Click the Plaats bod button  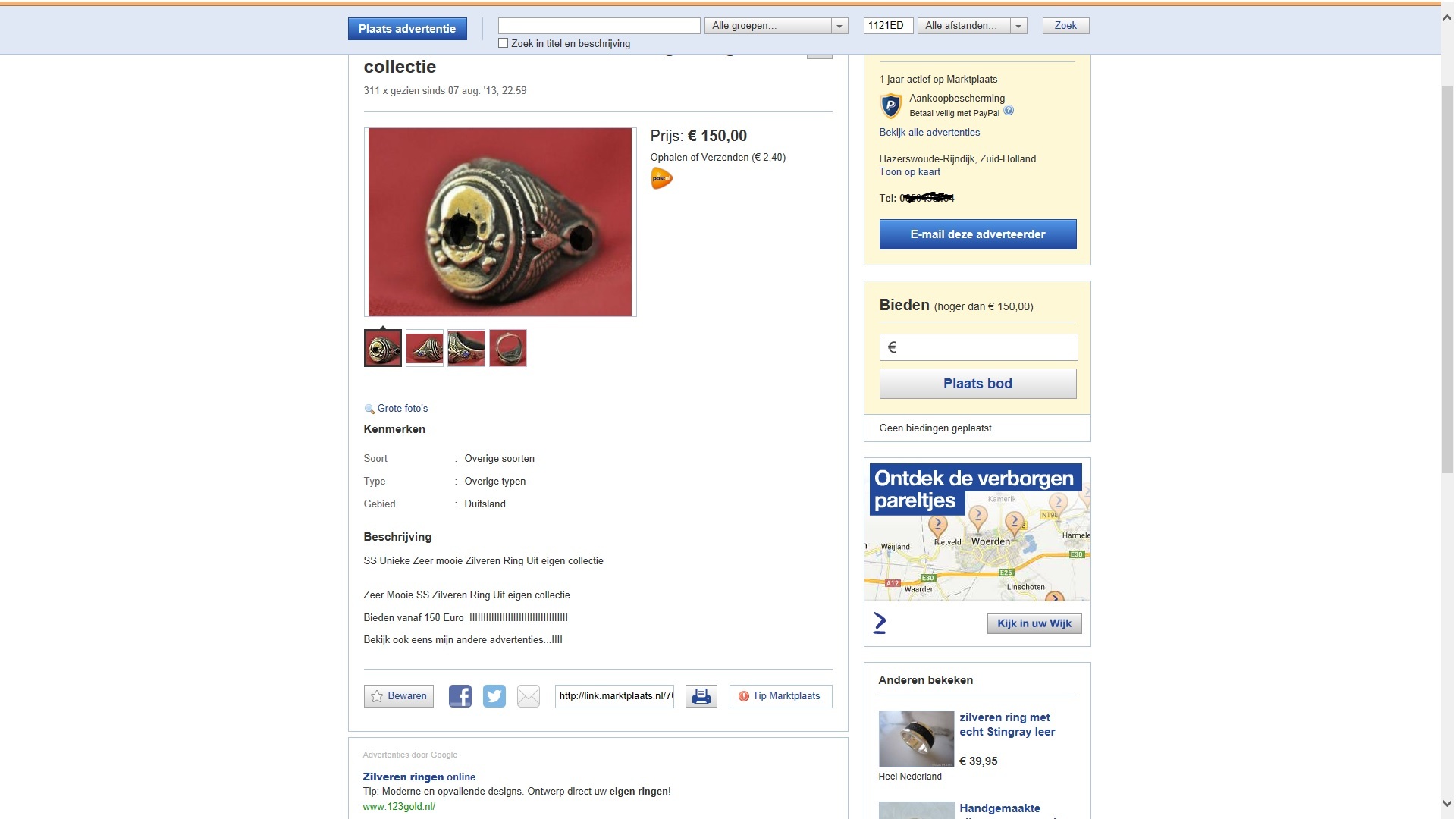click(977, 384)
